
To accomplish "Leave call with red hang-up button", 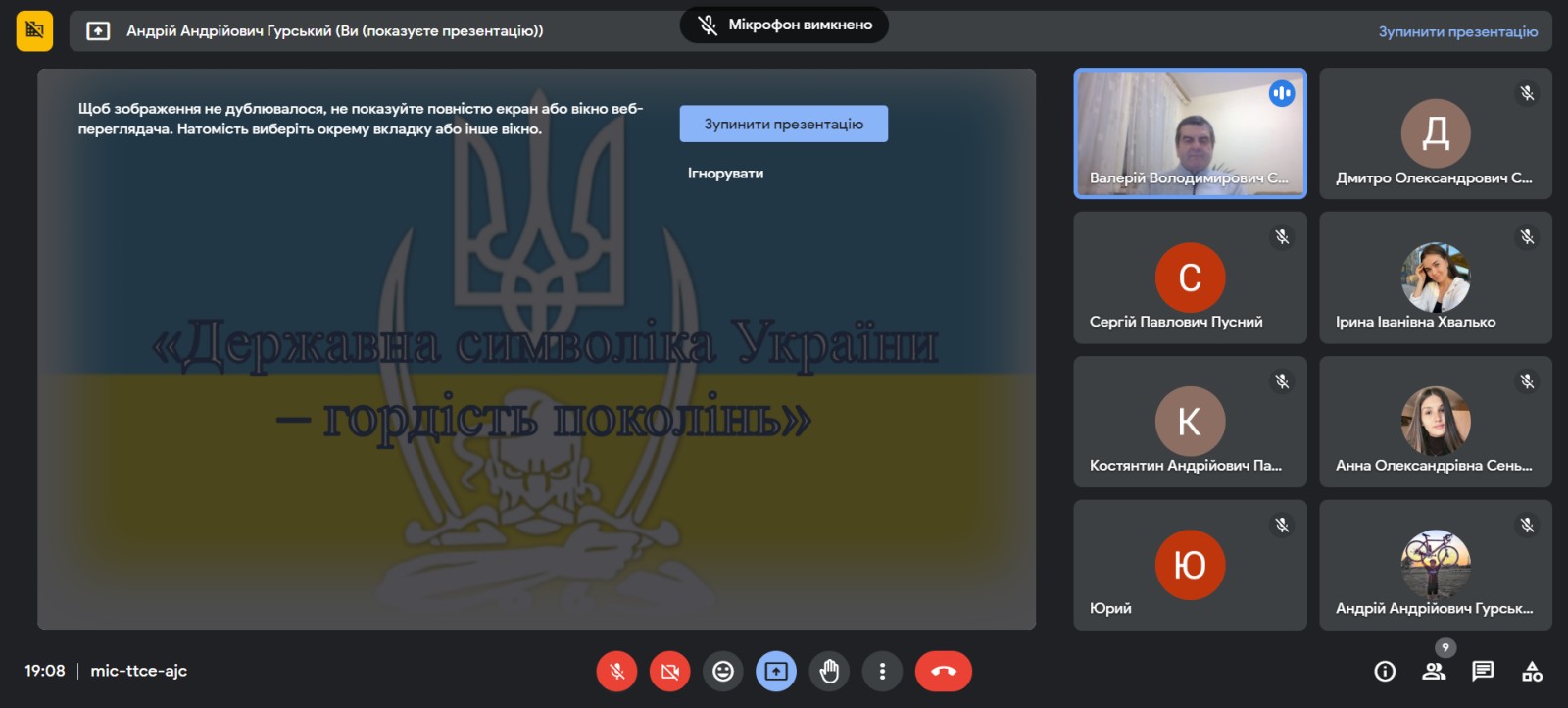I will [x=944, y=671].
